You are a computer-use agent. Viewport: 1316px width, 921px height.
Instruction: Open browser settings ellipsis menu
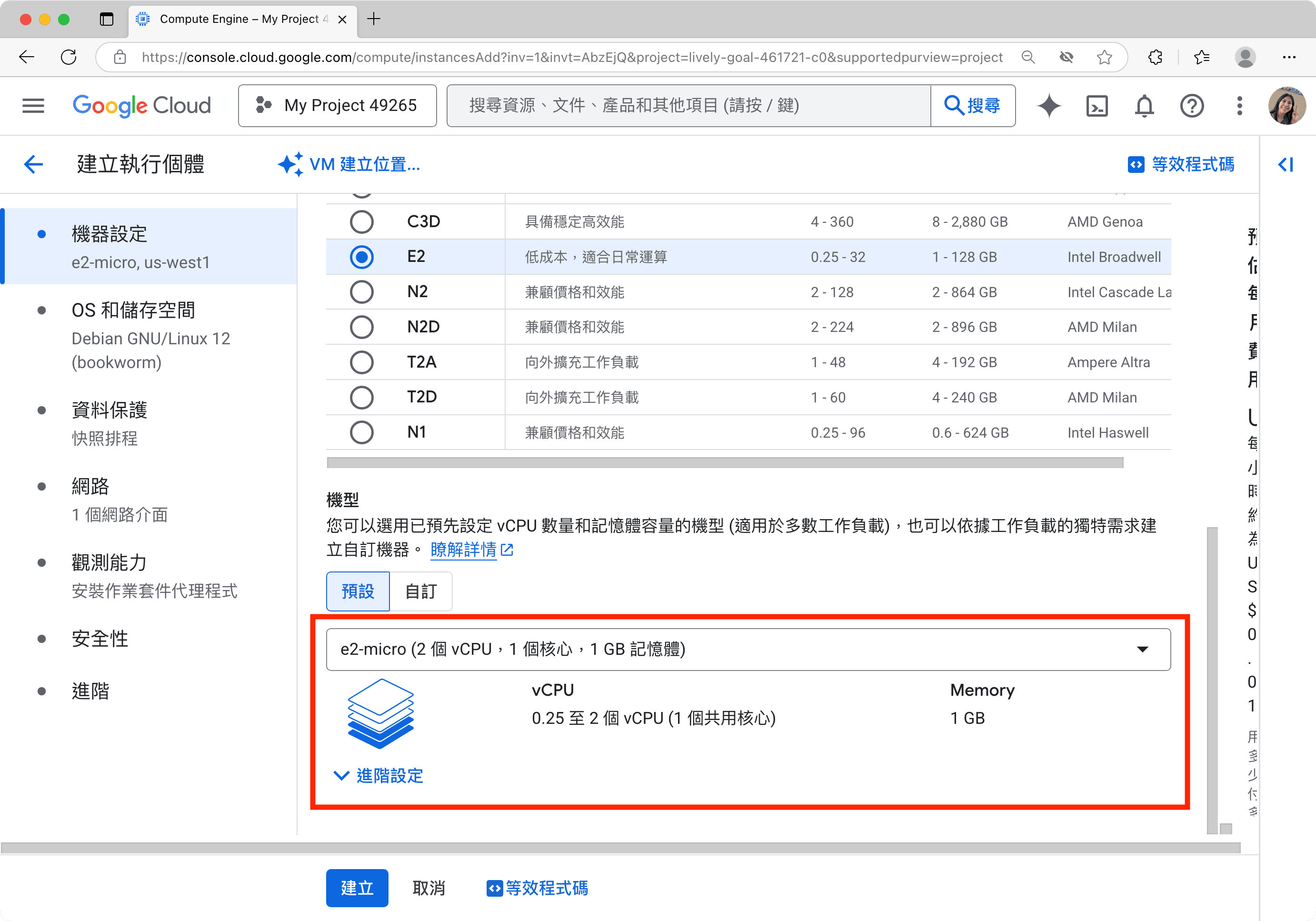[x=1289, y=57]
